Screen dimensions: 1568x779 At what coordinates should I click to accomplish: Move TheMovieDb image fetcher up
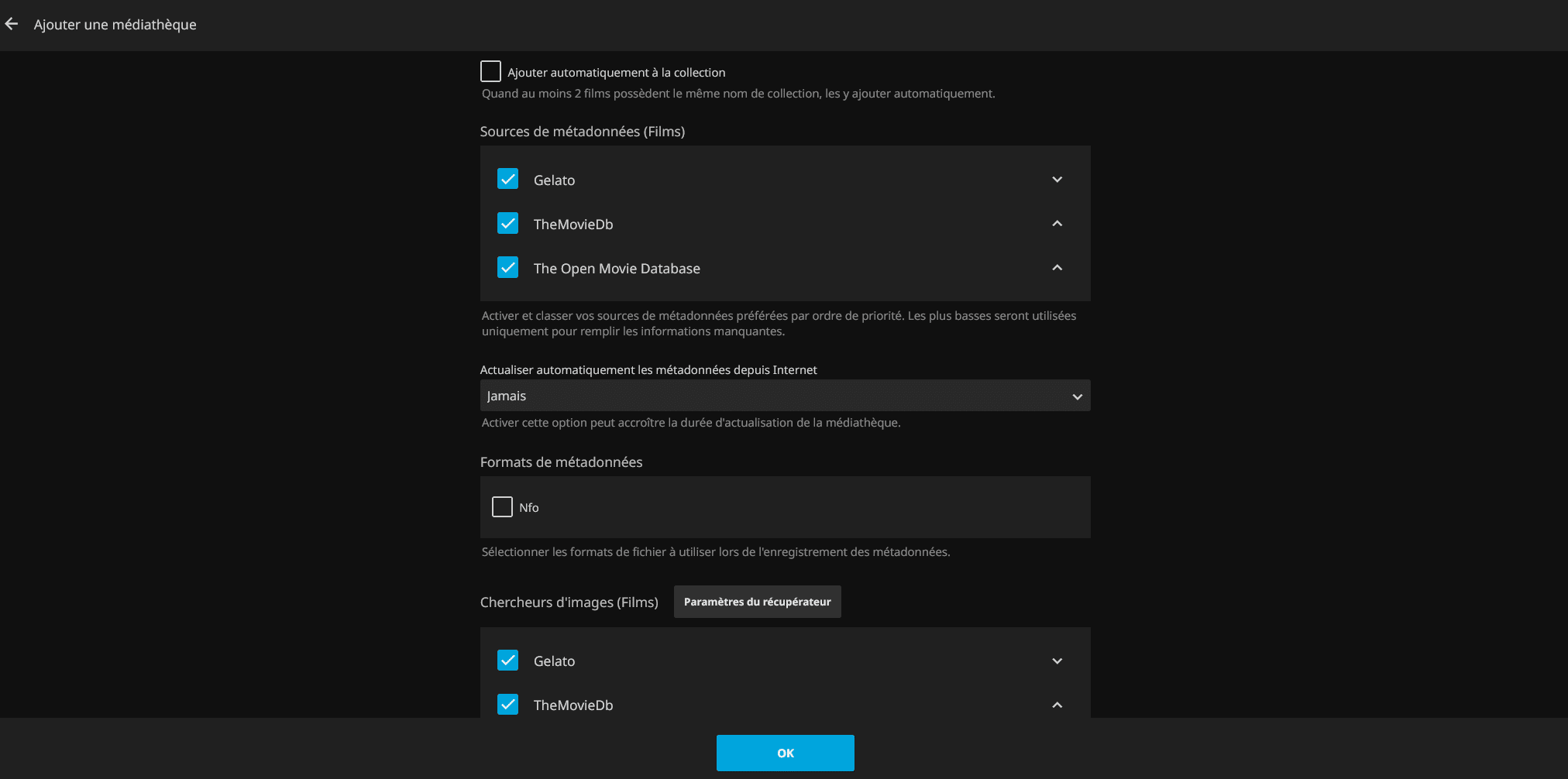[x=1057, y=705]
